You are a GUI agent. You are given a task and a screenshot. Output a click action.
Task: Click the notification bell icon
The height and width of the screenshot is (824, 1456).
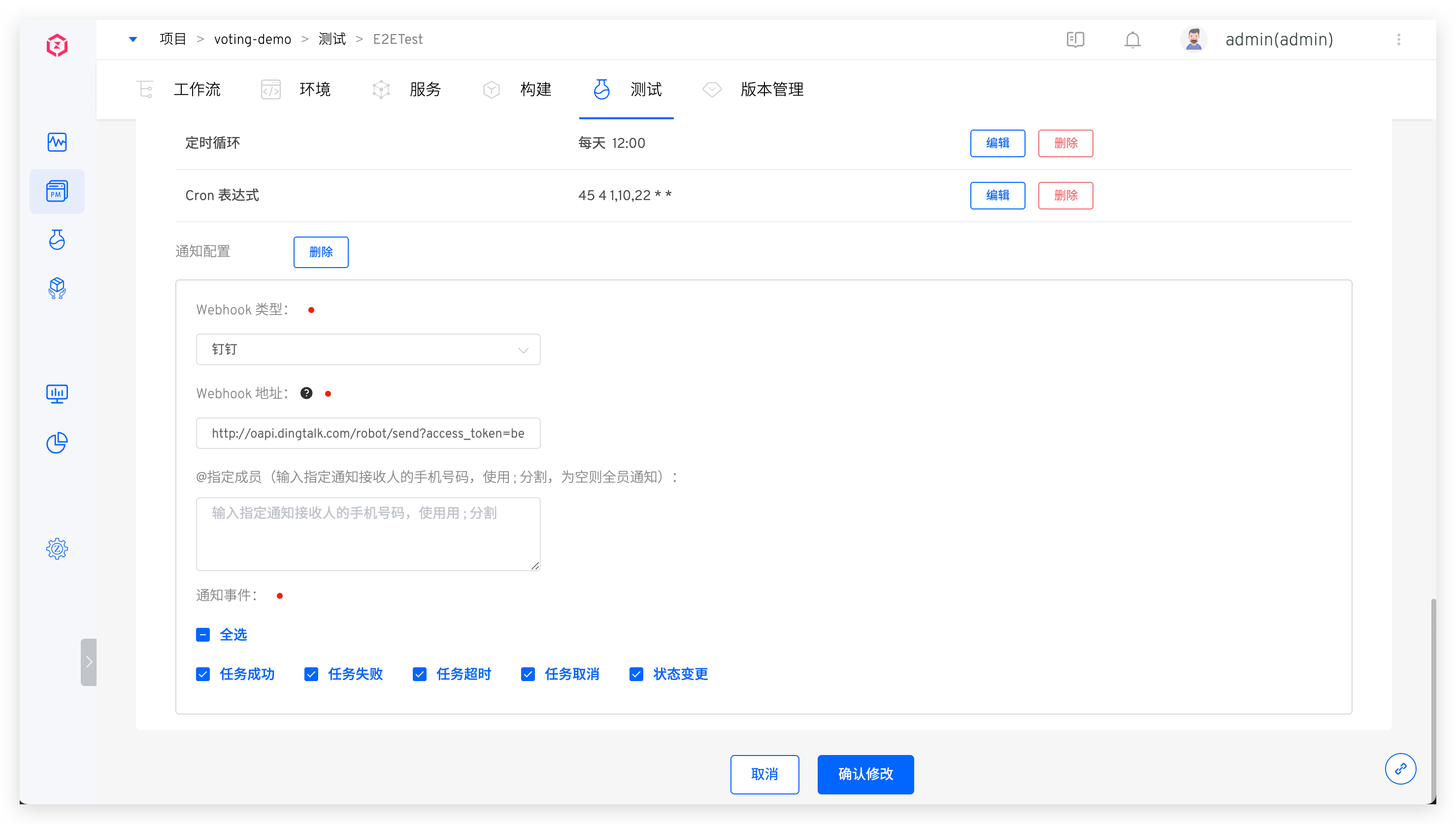tap(1132, 39)
